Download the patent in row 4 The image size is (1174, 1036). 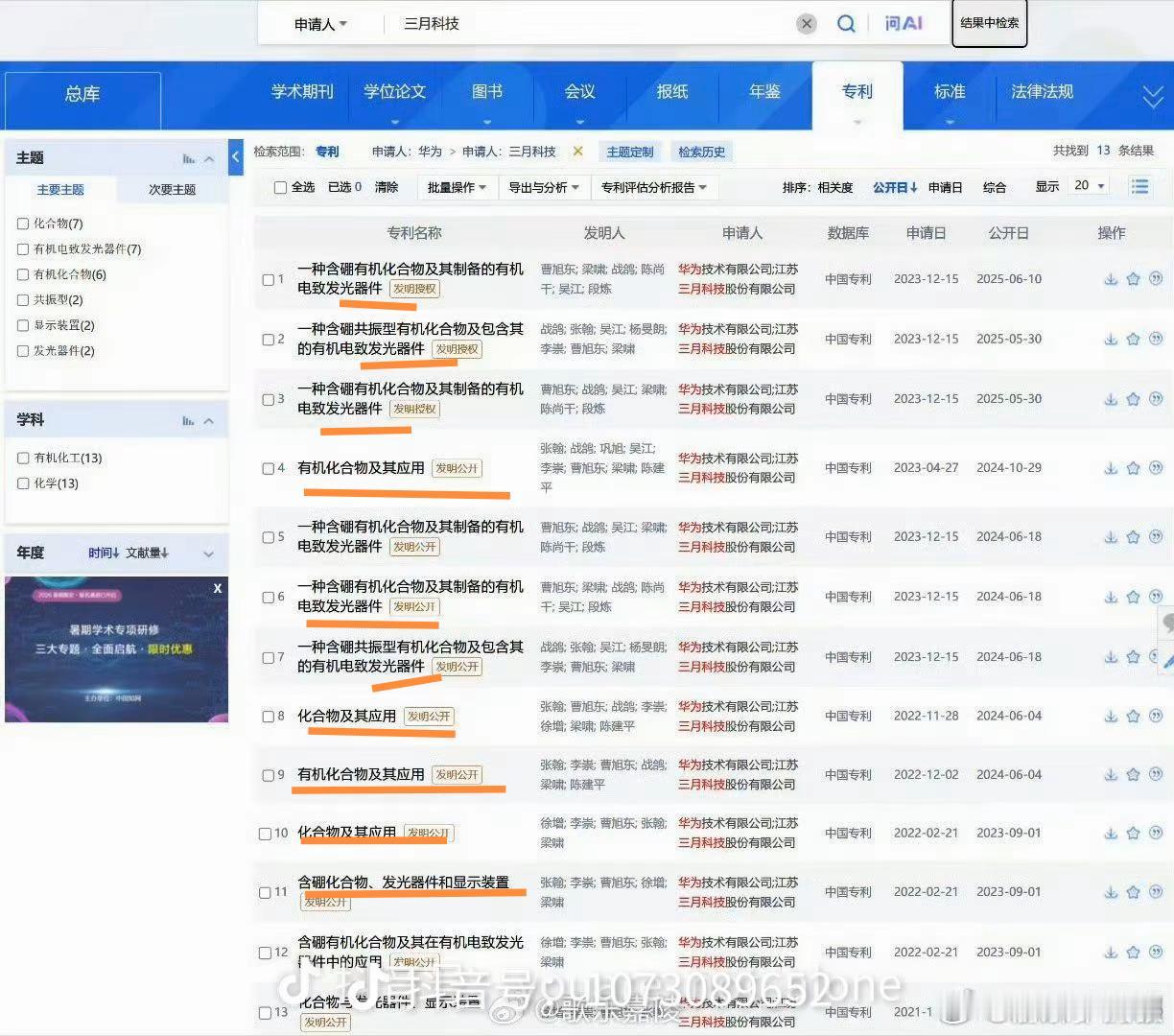tap(1111, 468)
